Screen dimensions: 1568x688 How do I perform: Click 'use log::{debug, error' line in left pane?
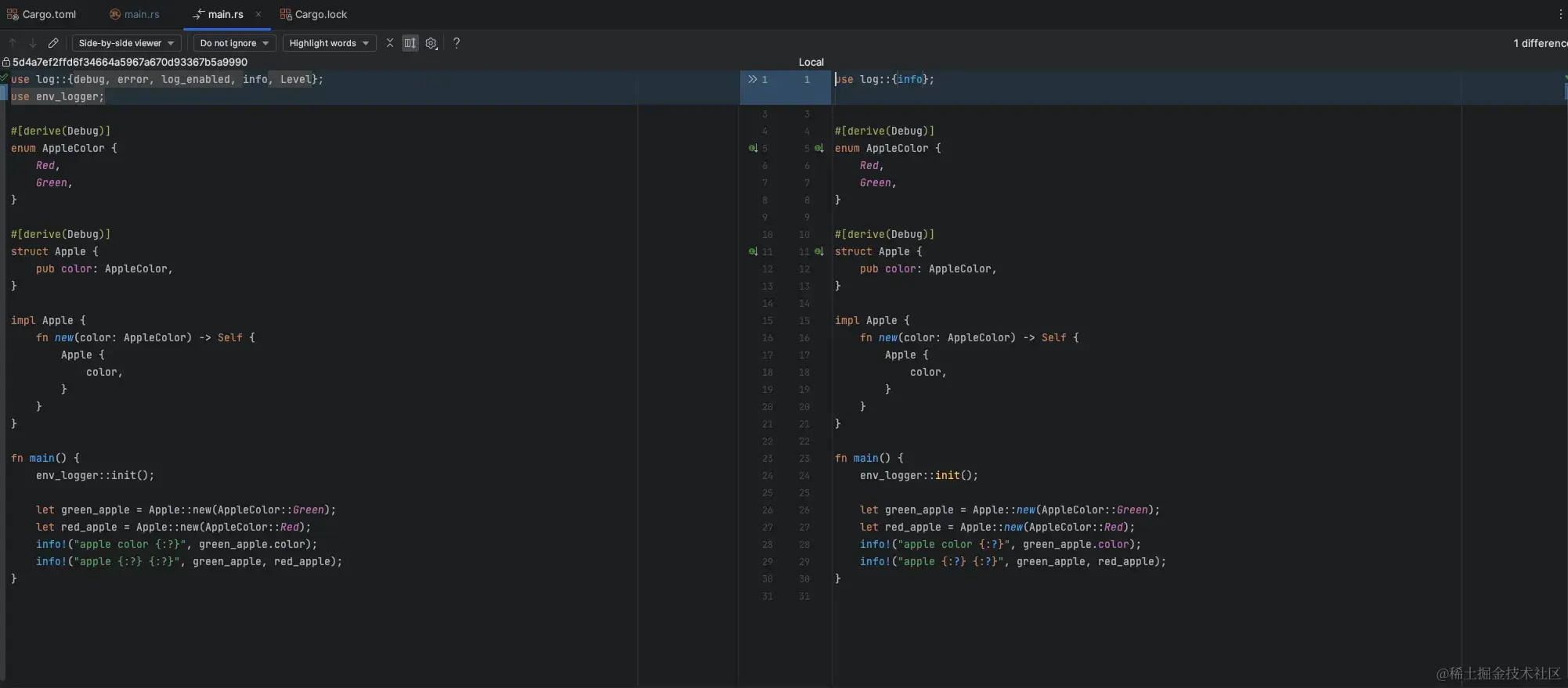pyautogui.click(x=167, y=79)
